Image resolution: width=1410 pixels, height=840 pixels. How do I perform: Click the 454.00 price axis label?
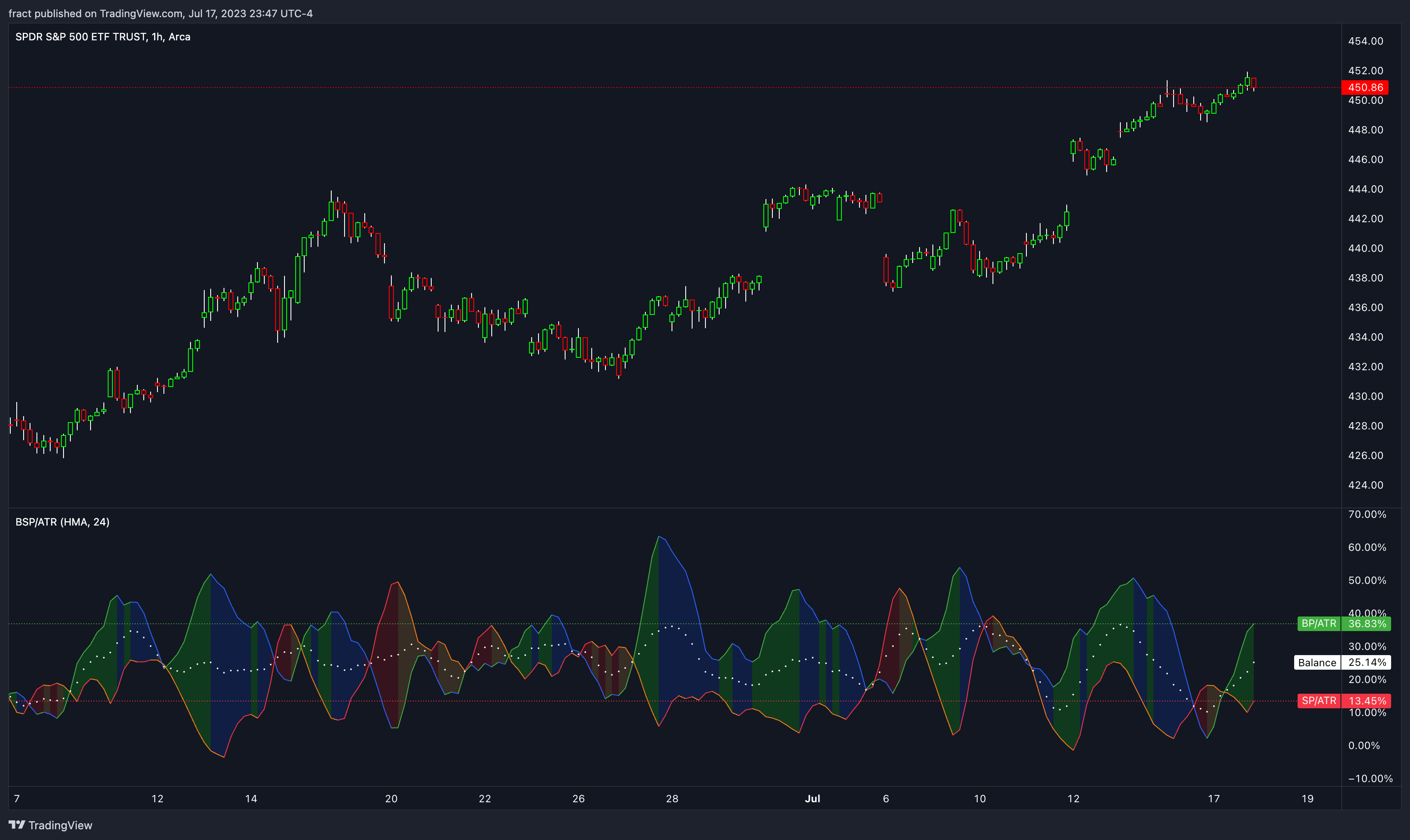[x=1365, y=41]
